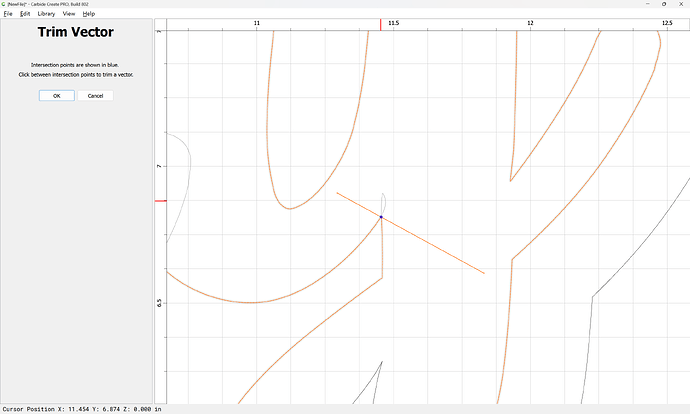Image resolution: width=690 pixels, height=414 pixels.
Task: Click the blue intersection point on canvas
Action: 381,217
